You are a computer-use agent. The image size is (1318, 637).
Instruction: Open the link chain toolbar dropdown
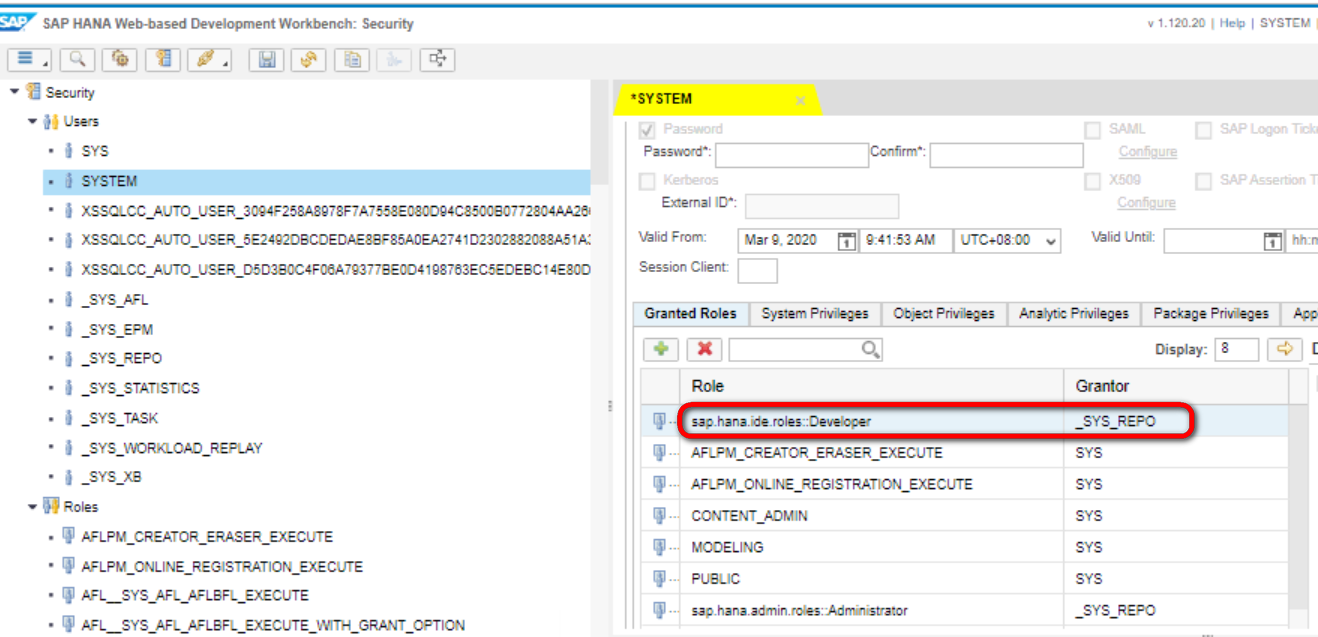[211, 59]
